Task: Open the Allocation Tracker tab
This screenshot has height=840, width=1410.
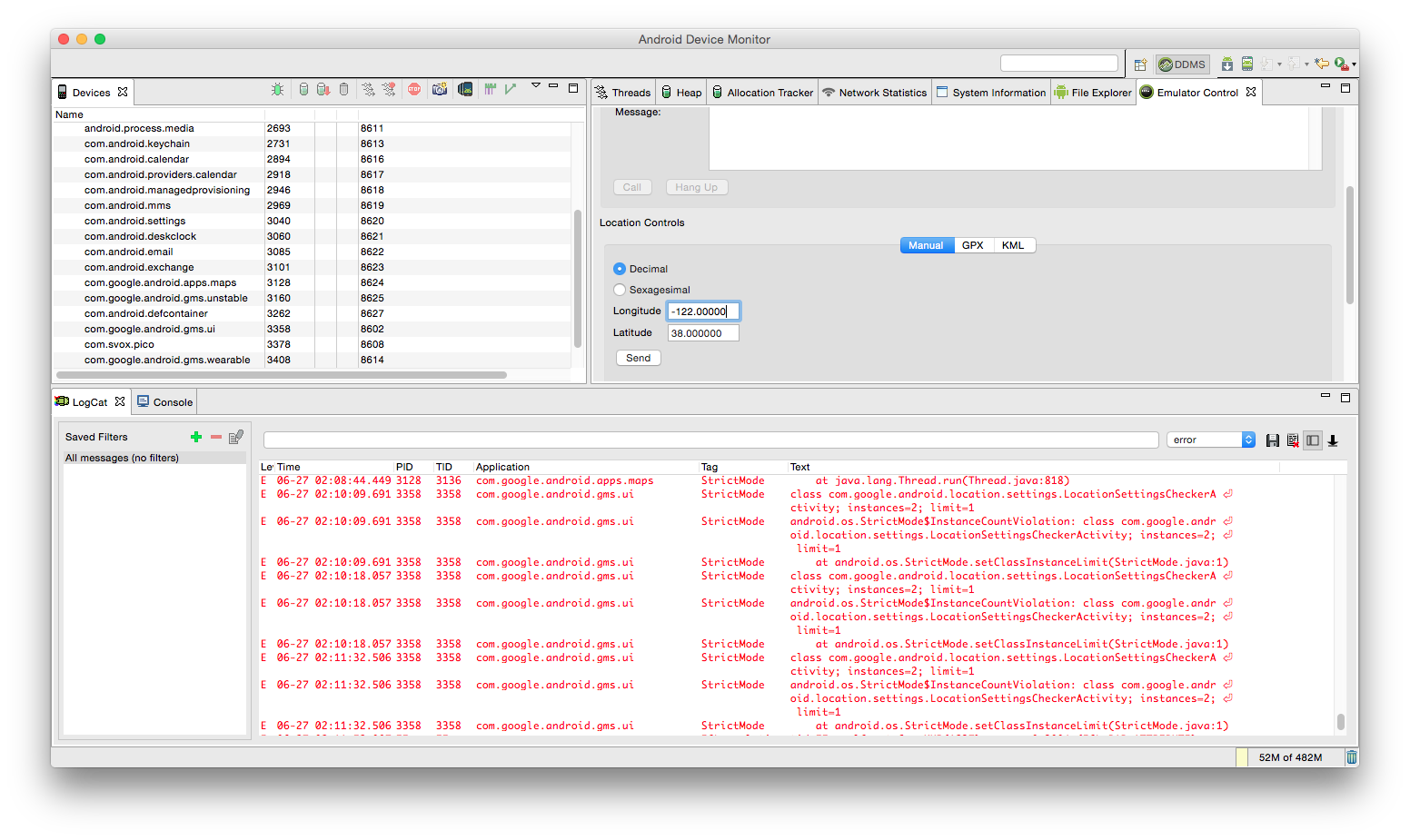Action: click(762, 93)
